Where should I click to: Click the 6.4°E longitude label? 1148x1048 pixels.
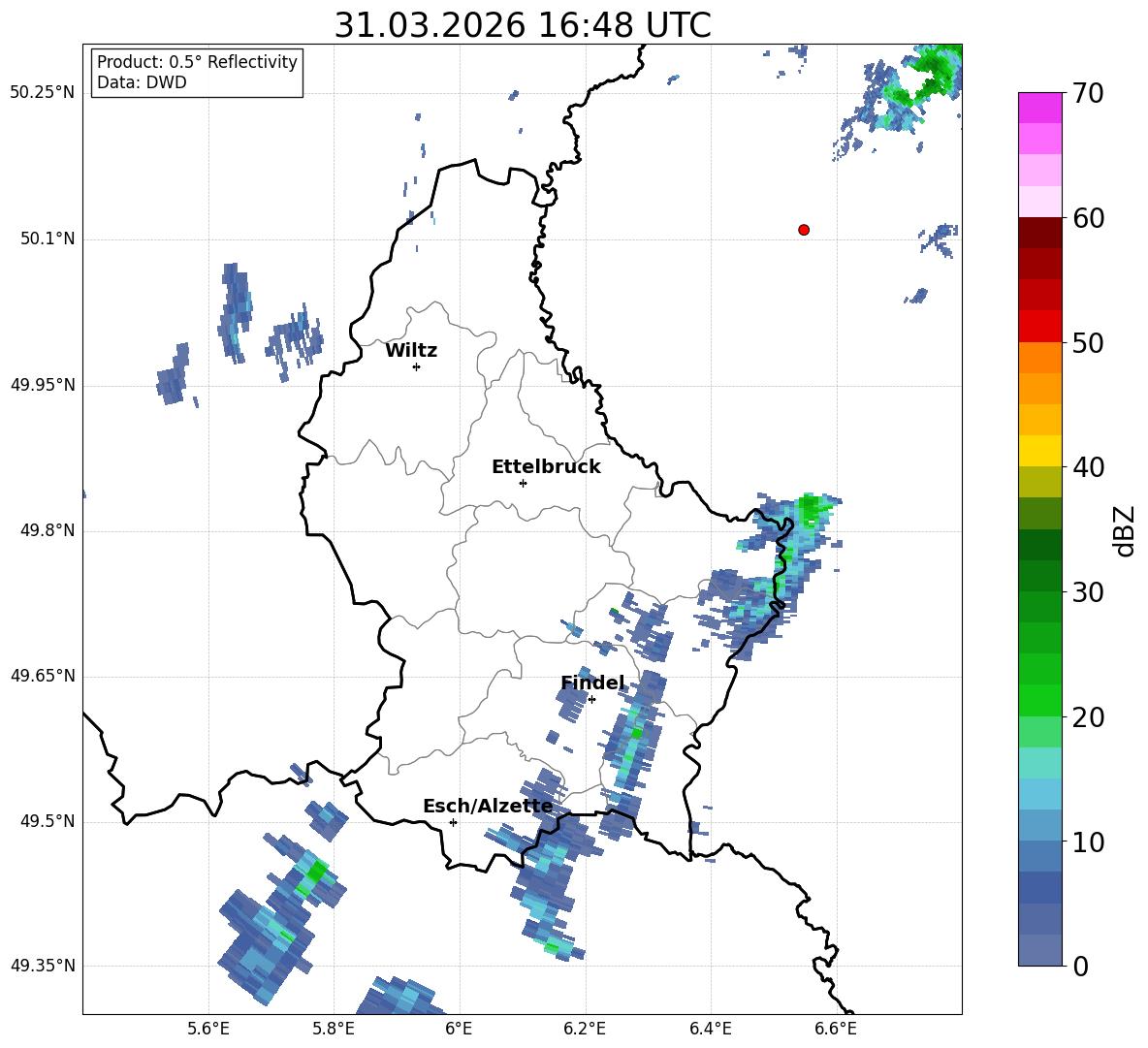pyautogui.click(x=710, y=1029)
